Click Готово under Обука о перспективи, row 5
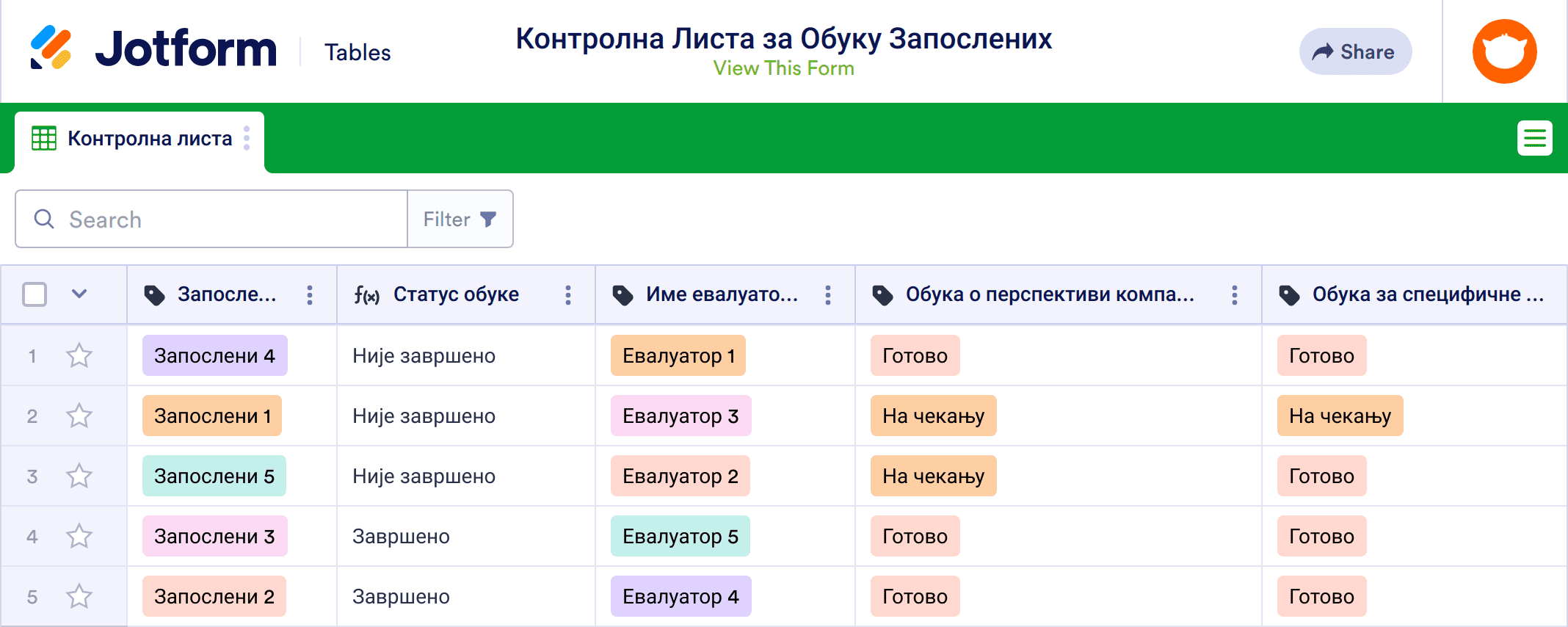 pyautogui.click(x=915, y=596)
